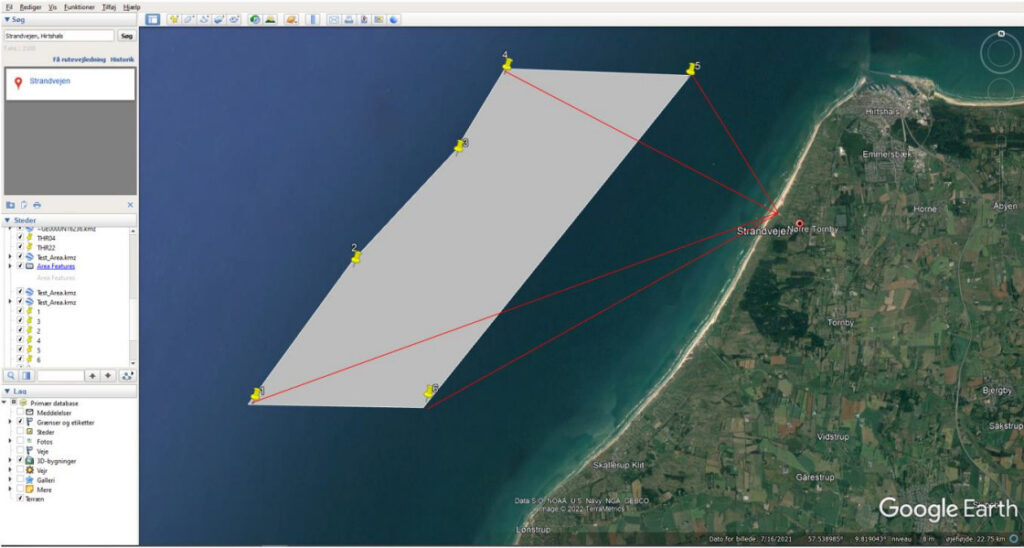
Task: Expand the Galleri layer tree node
Action: [10, 479]
